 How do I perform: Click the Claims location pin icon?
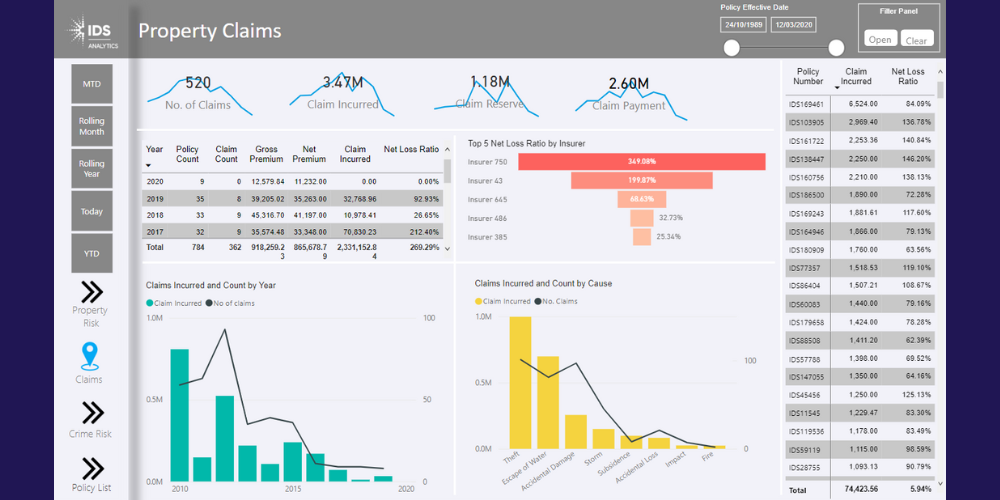90,355
